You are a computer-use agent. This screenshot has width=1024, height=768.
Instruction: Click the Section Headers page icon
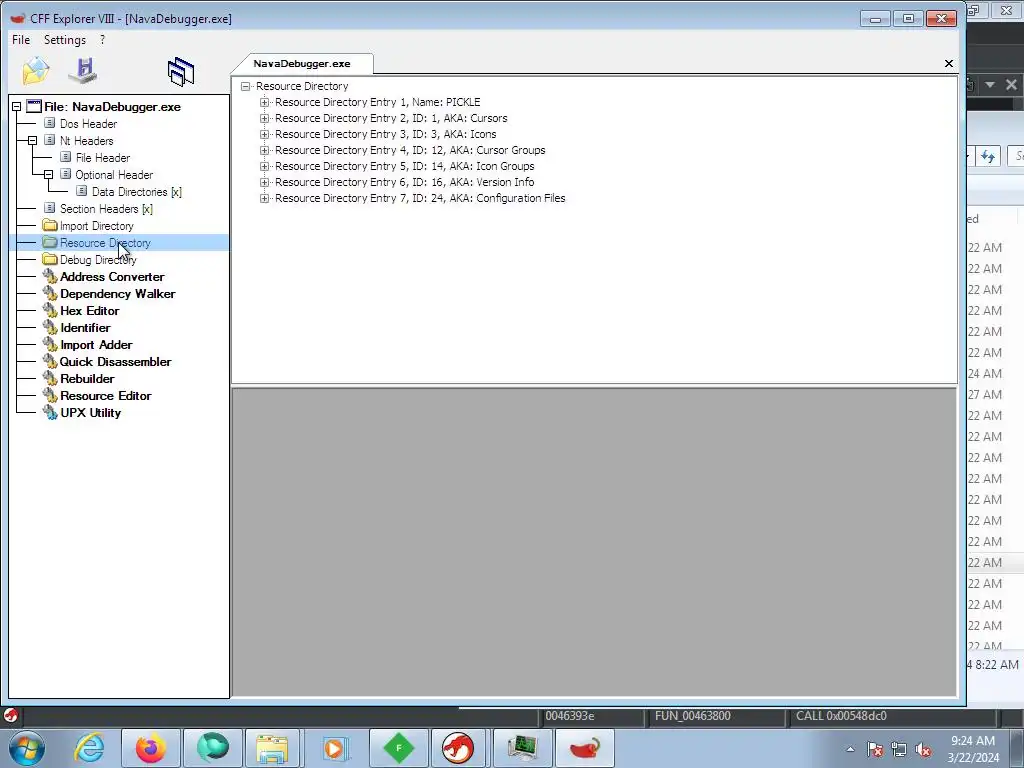pos(50,208)
